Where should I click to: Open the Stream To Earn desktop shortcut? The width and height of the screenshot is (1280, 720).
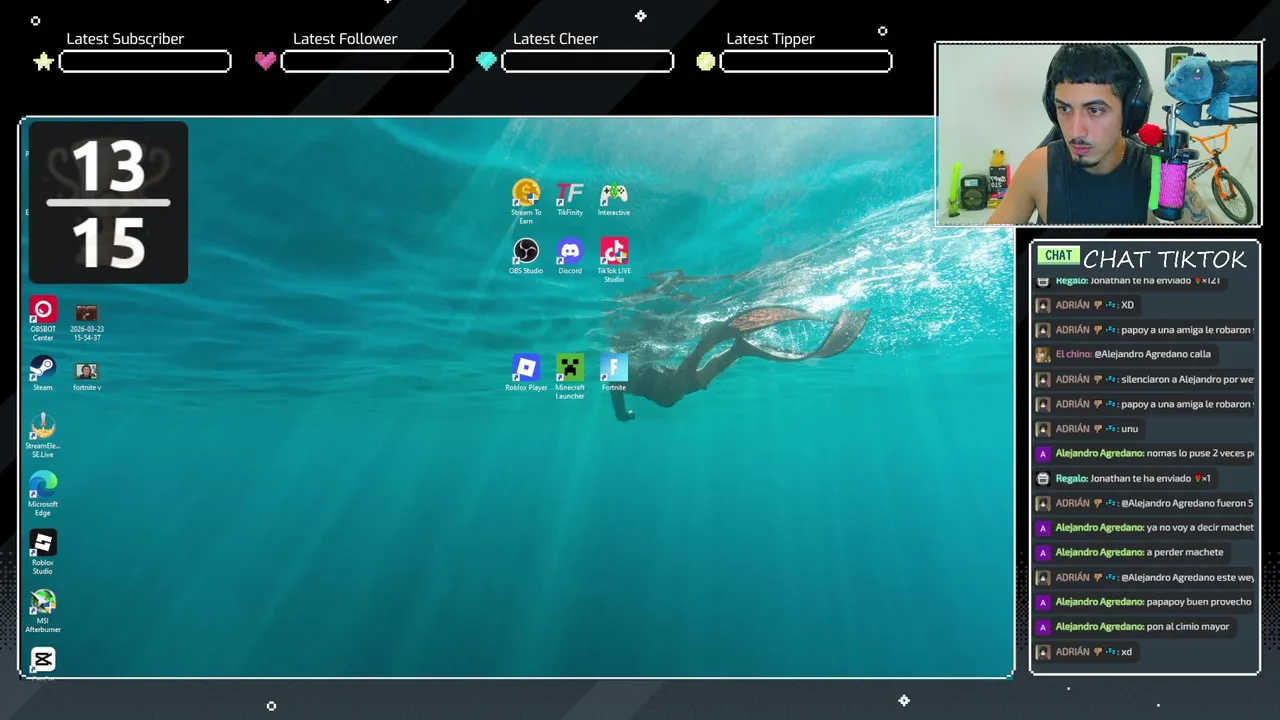click(526, 200)
